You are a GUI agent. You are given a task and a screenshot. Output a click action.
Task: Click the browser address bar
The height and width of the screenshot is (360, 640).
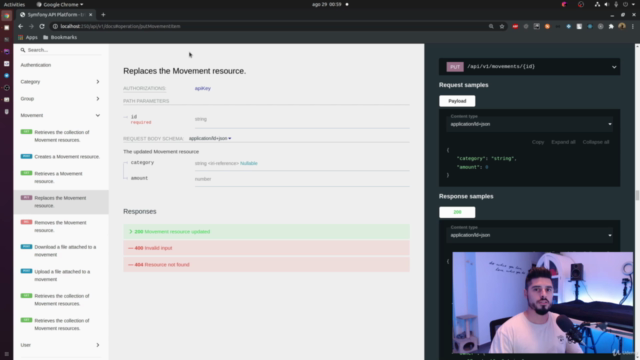pyautogui.click(x=269, y=26)
